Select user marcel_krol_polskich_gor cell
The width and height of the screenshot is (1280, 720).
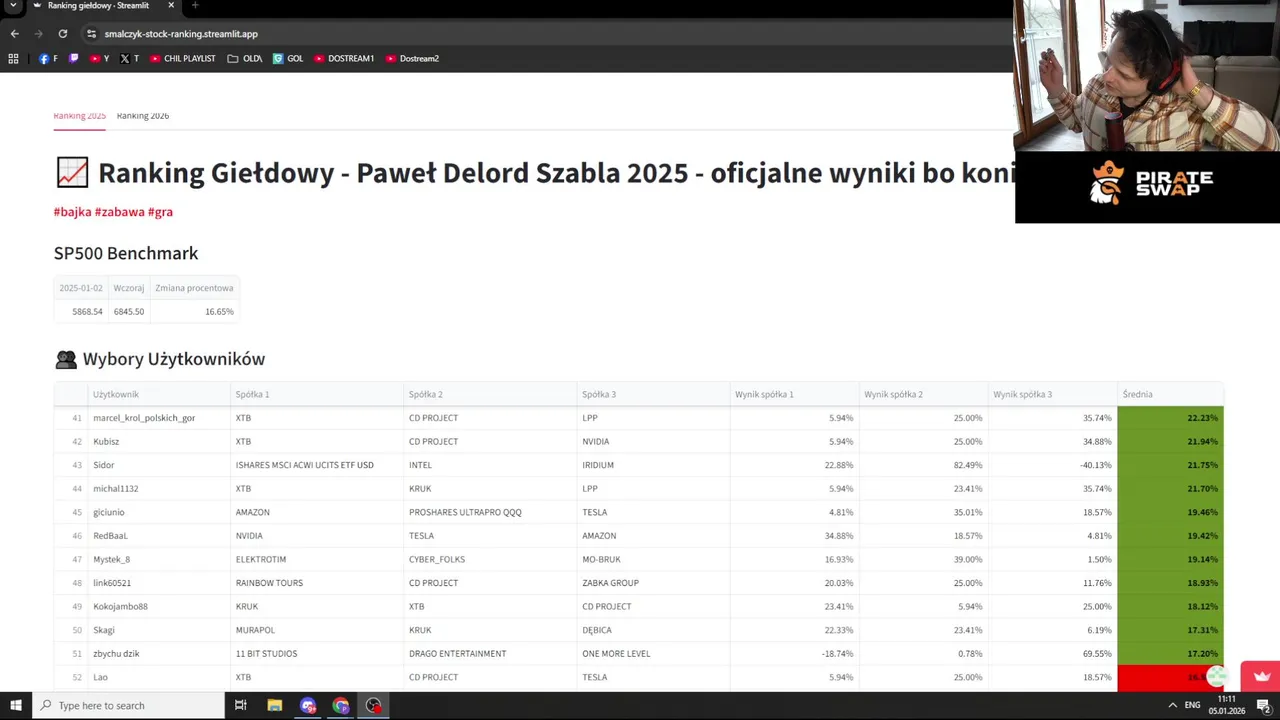(x=158, y=418)
